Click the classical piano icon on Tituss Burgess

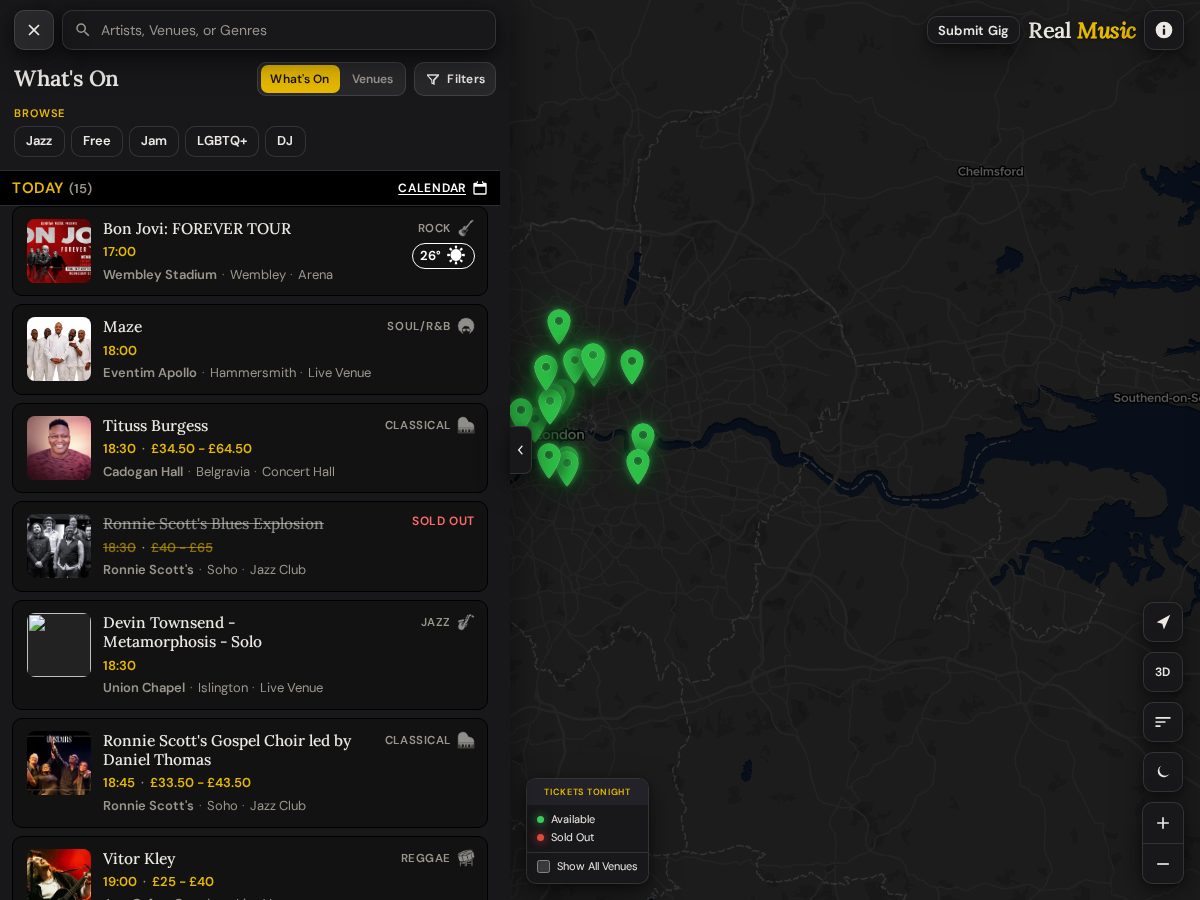[x=466, y=425]
